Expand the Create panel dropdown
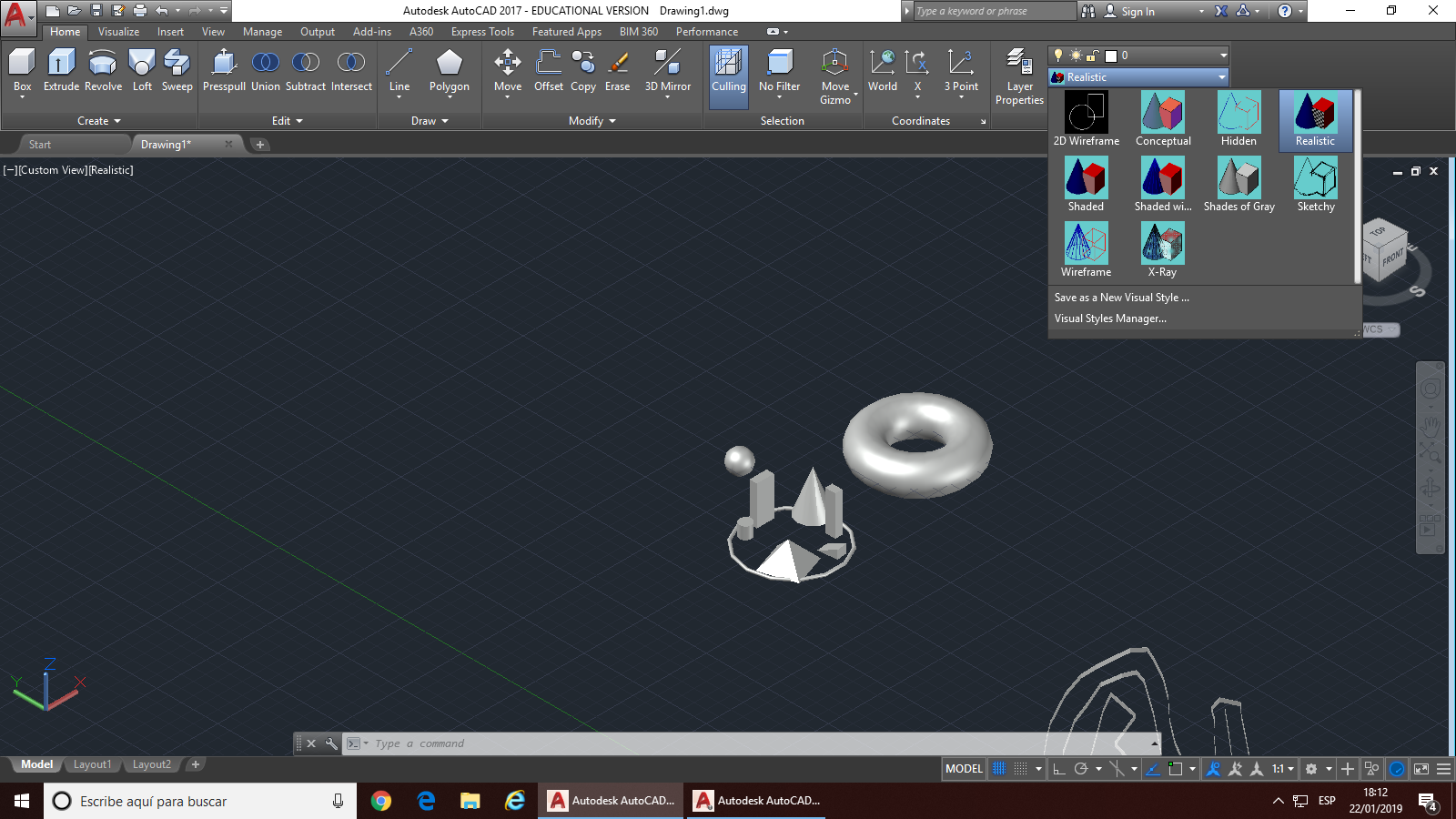The image size is (1456, 819). click(x=99, y=121)
